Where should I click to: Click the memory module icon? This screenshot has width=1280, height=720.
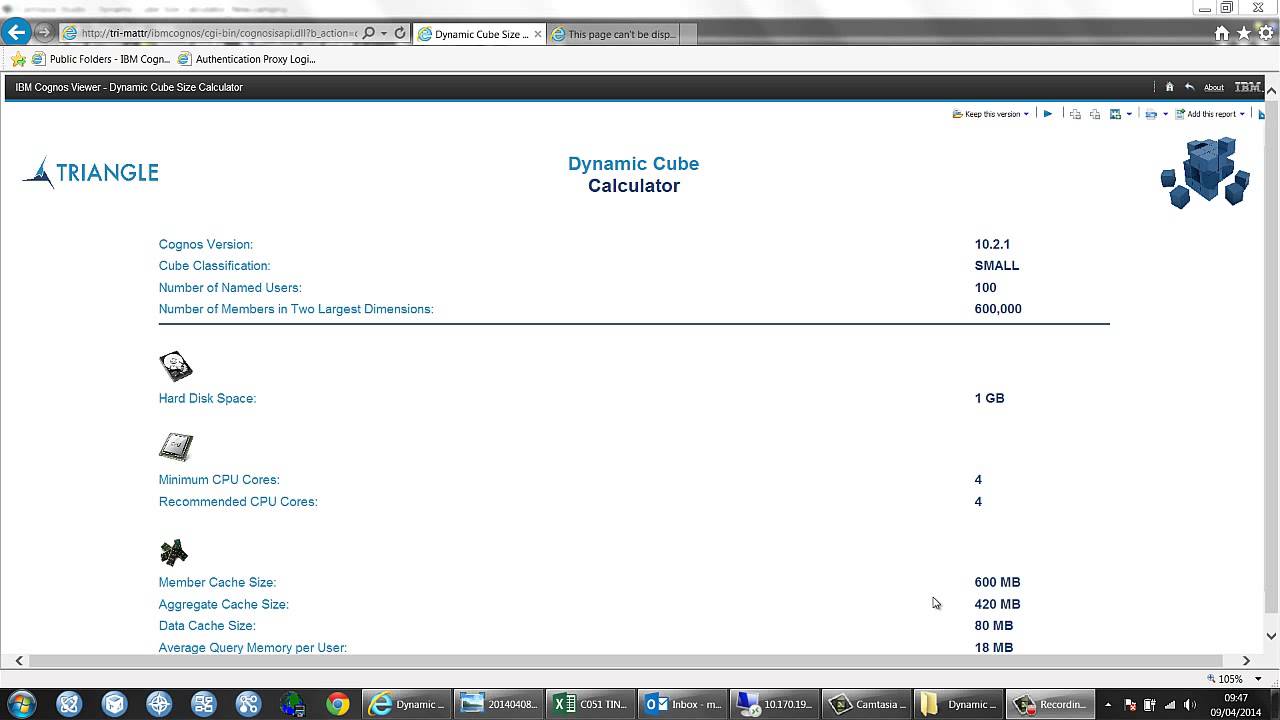[x=173, y=552]
